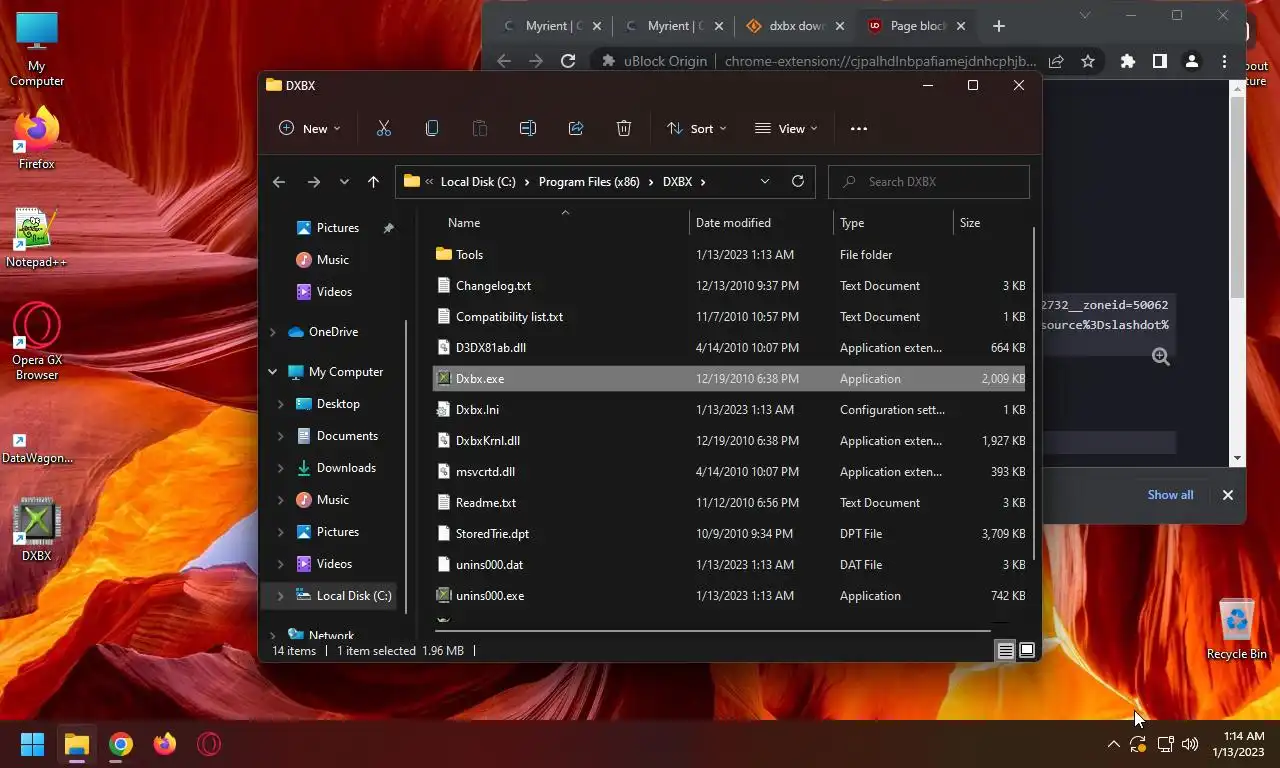Click the Copy icon in Explorer toolbar
This screenshot has width=1280, height=768.
432,128
